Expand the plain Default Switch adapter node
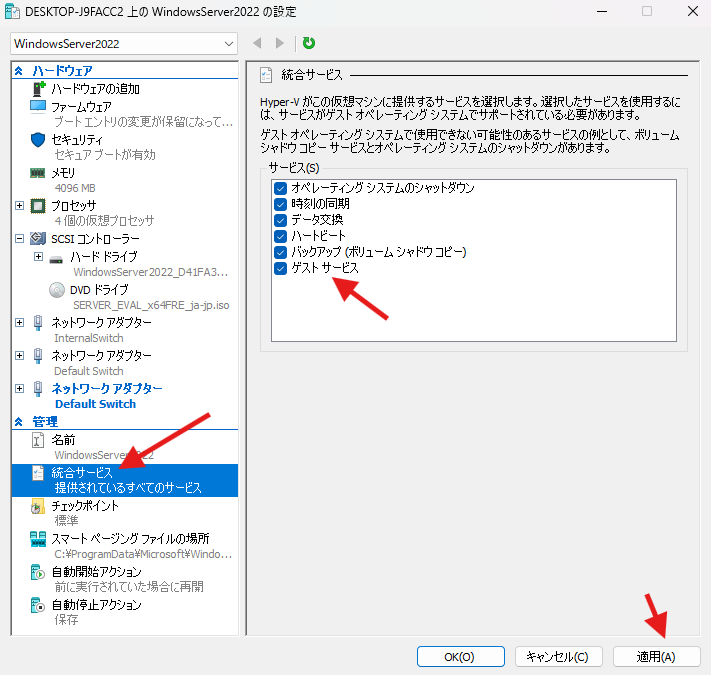Viewport: 711px width, 675px height. tap(19, 355)
